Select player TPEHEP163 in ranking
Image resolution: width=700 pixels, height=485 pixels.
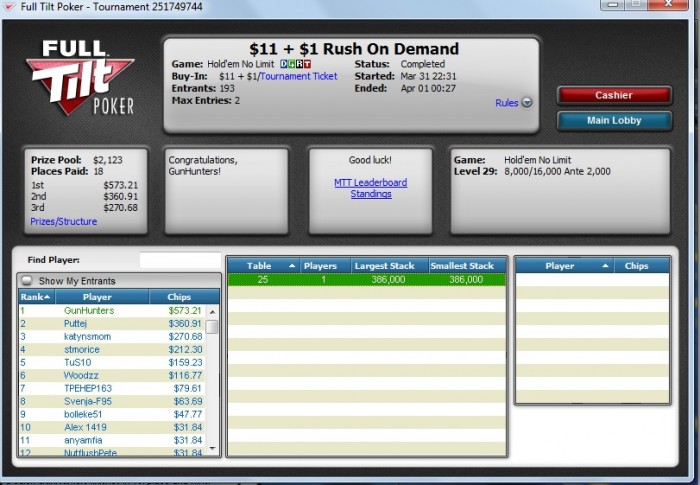(x=112, y=388)
